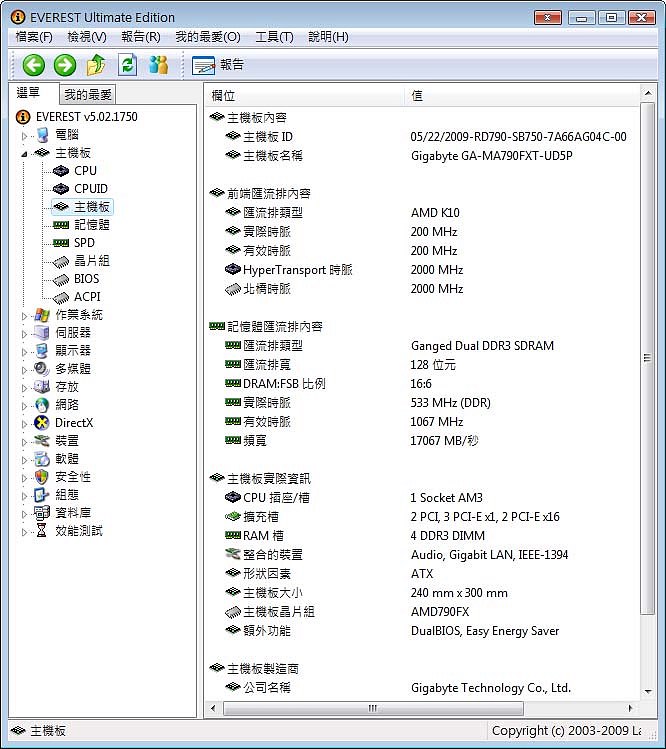
Task: Click Gigabyte Technology Co., Ltd. company name
Action: pyautogui.click(x=491, y=688)
